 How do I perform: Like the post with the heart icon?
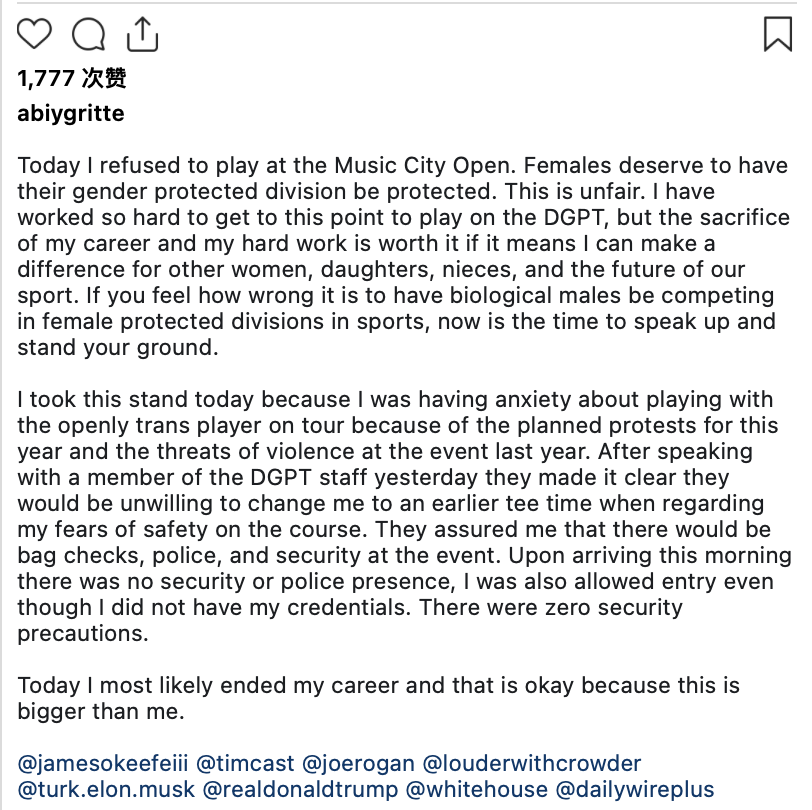tap(34, 34)
